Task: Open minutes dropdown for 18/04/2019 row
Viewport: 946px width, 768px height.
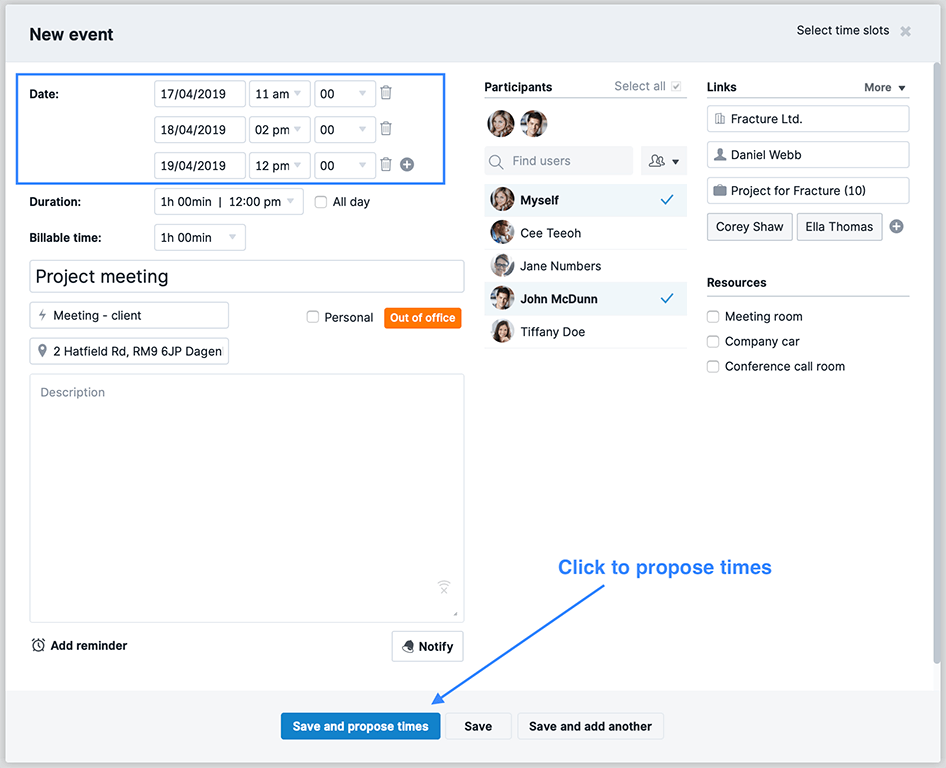Action: 345,130
